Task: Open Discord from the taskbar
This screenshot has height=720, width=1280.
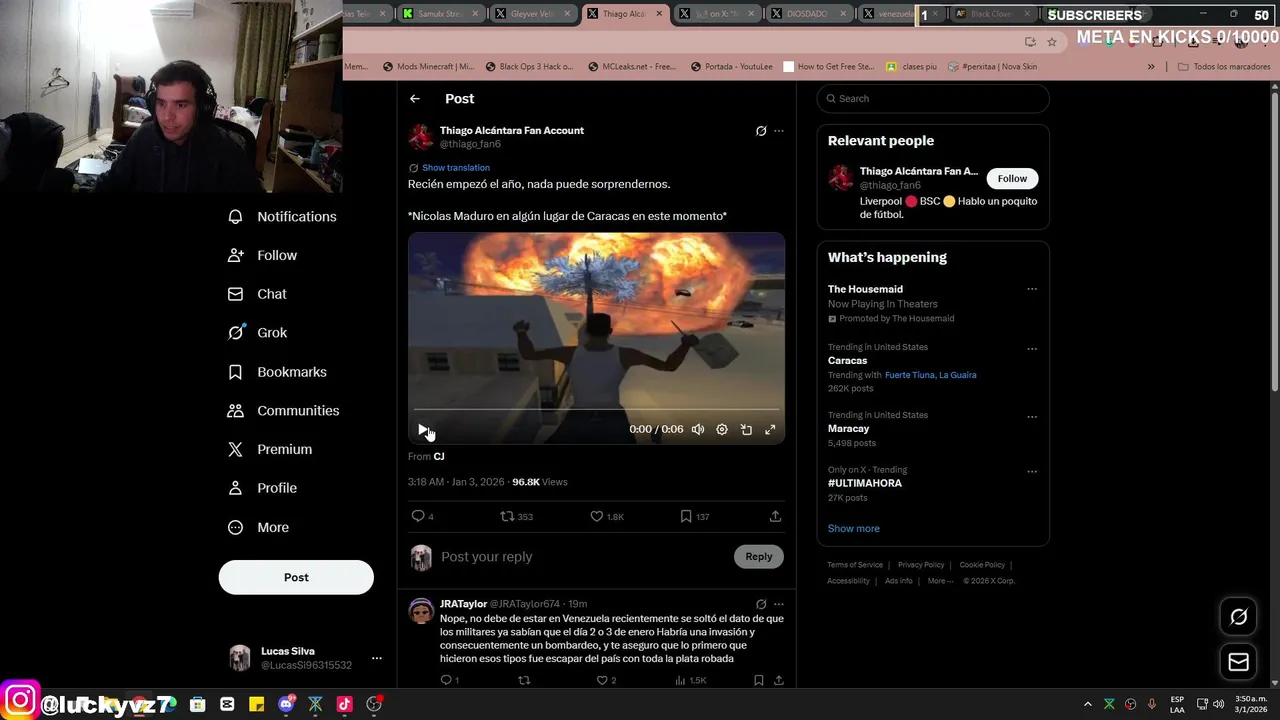Action: pyautogui.click(x=286, y=704)
